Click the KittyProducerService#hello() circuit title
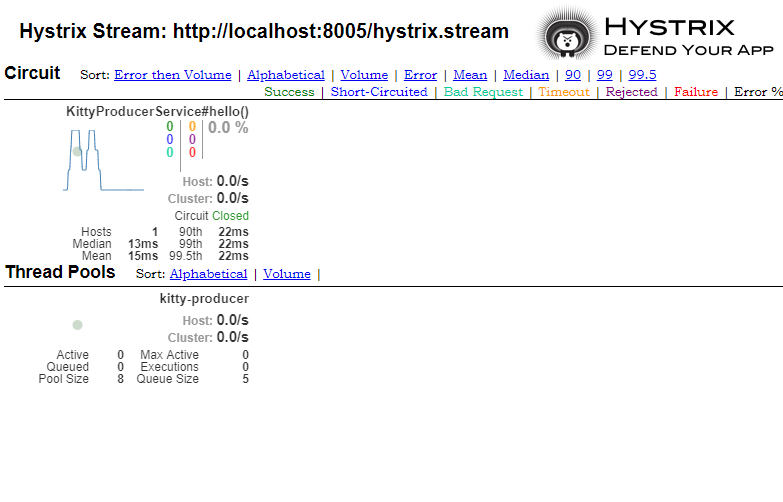This screenshot has width=783, height=502. [157, 111]
